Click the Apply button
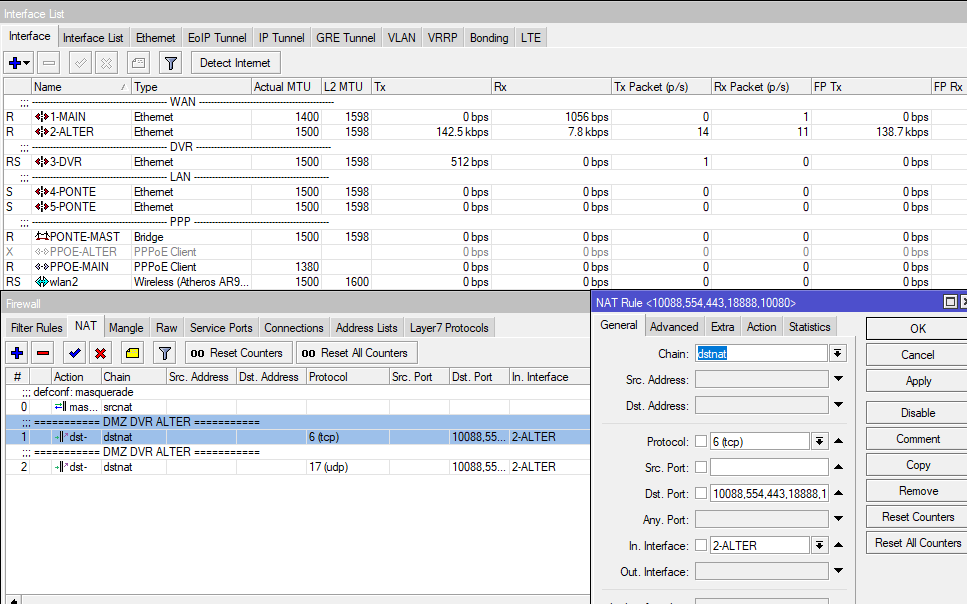 917,381
